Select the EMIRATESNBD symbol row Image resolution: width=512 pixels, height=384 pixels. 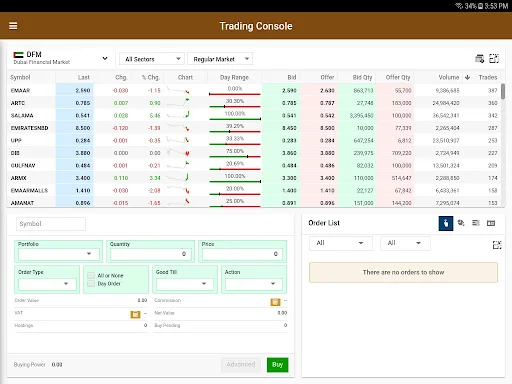tap(255, 128)
